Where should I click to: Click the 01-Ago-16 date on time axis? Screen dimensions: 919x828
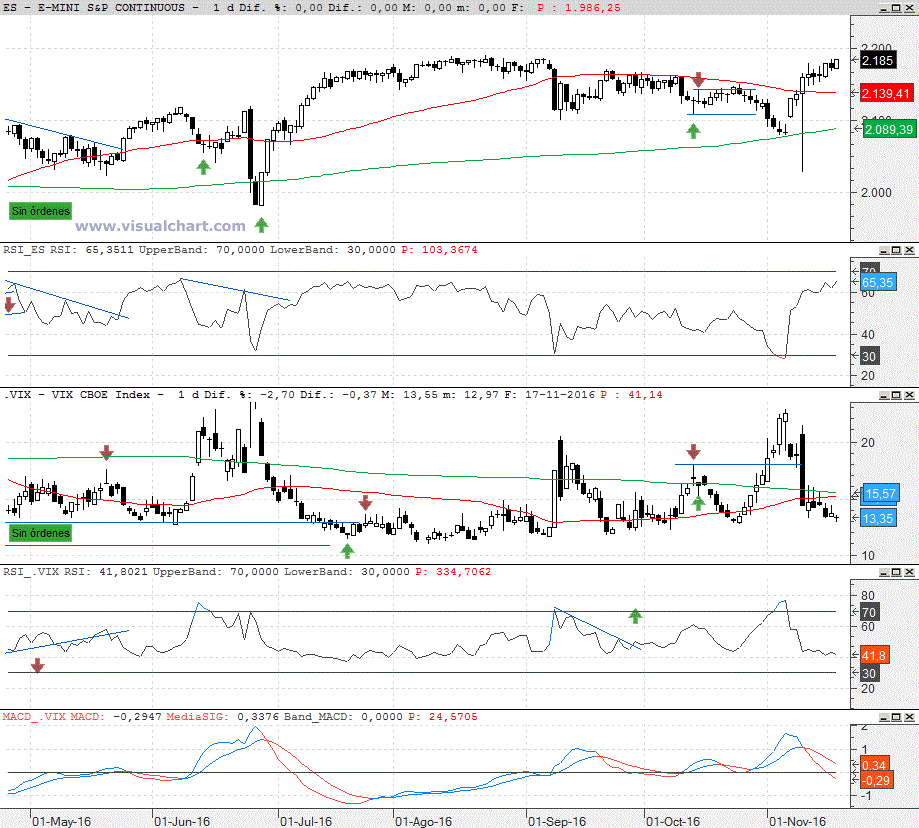pos(423,822)
